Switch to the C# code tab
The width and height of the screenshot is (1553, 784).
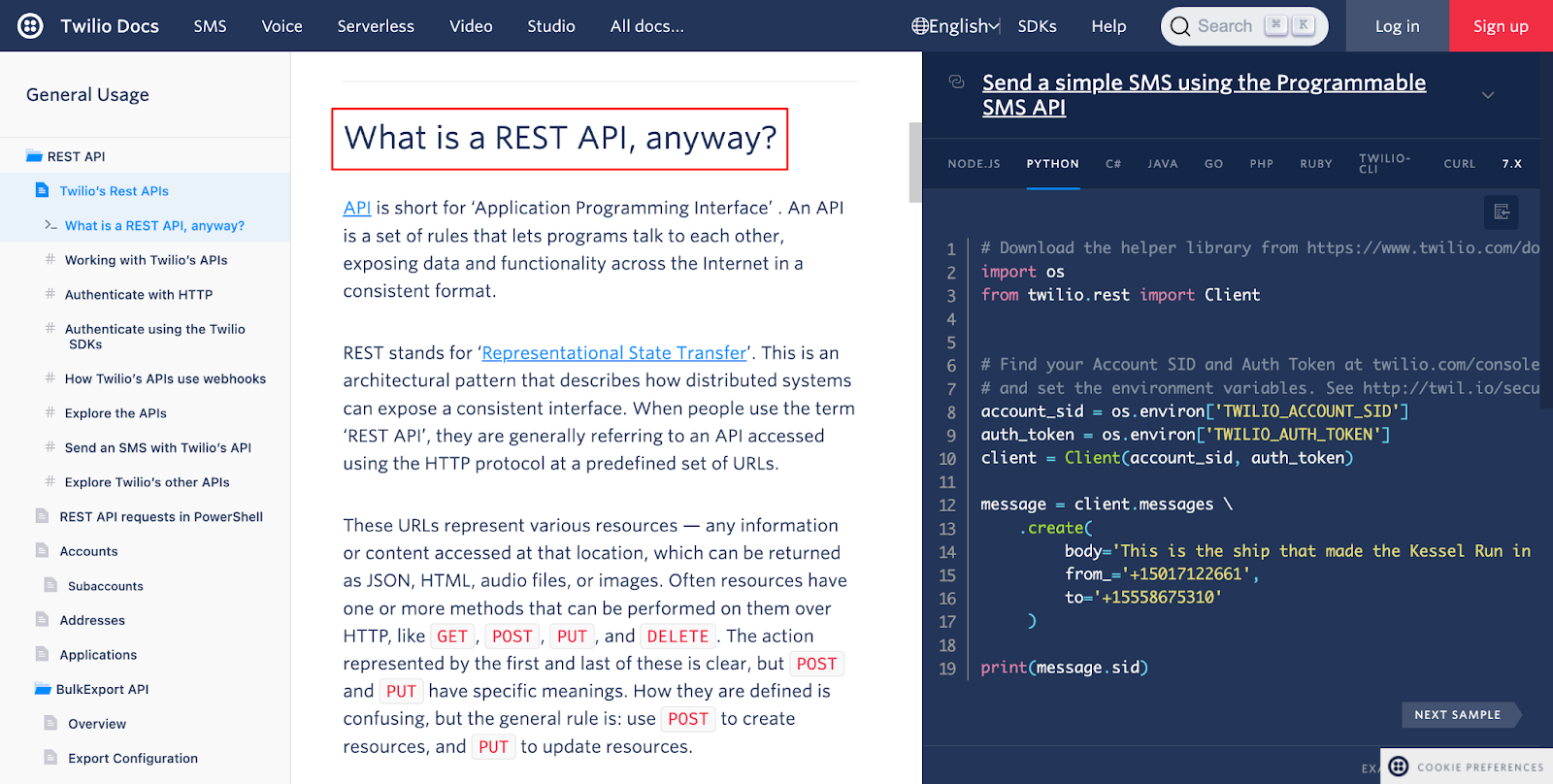click(x=1113, y=164)
